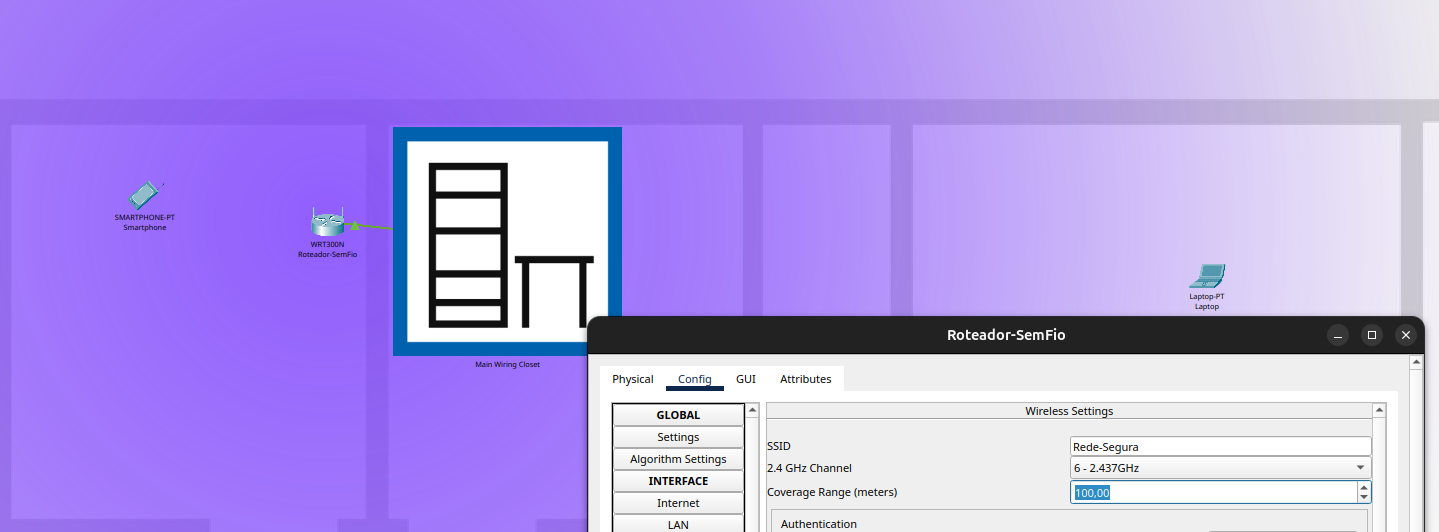Select the Internet interface button
Viewport: 1439px width, 532px height.
(678, 503)
